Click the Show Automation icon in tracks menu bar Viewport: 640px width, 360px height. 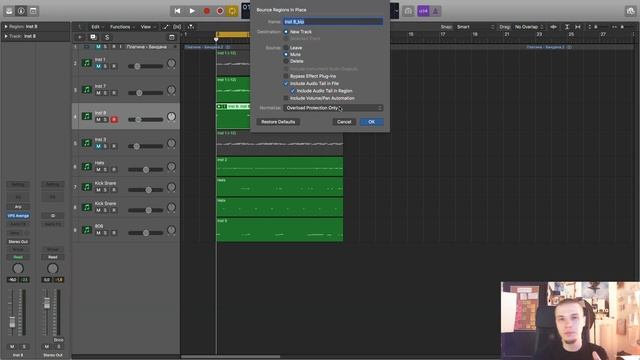click(x=166, y=27)
